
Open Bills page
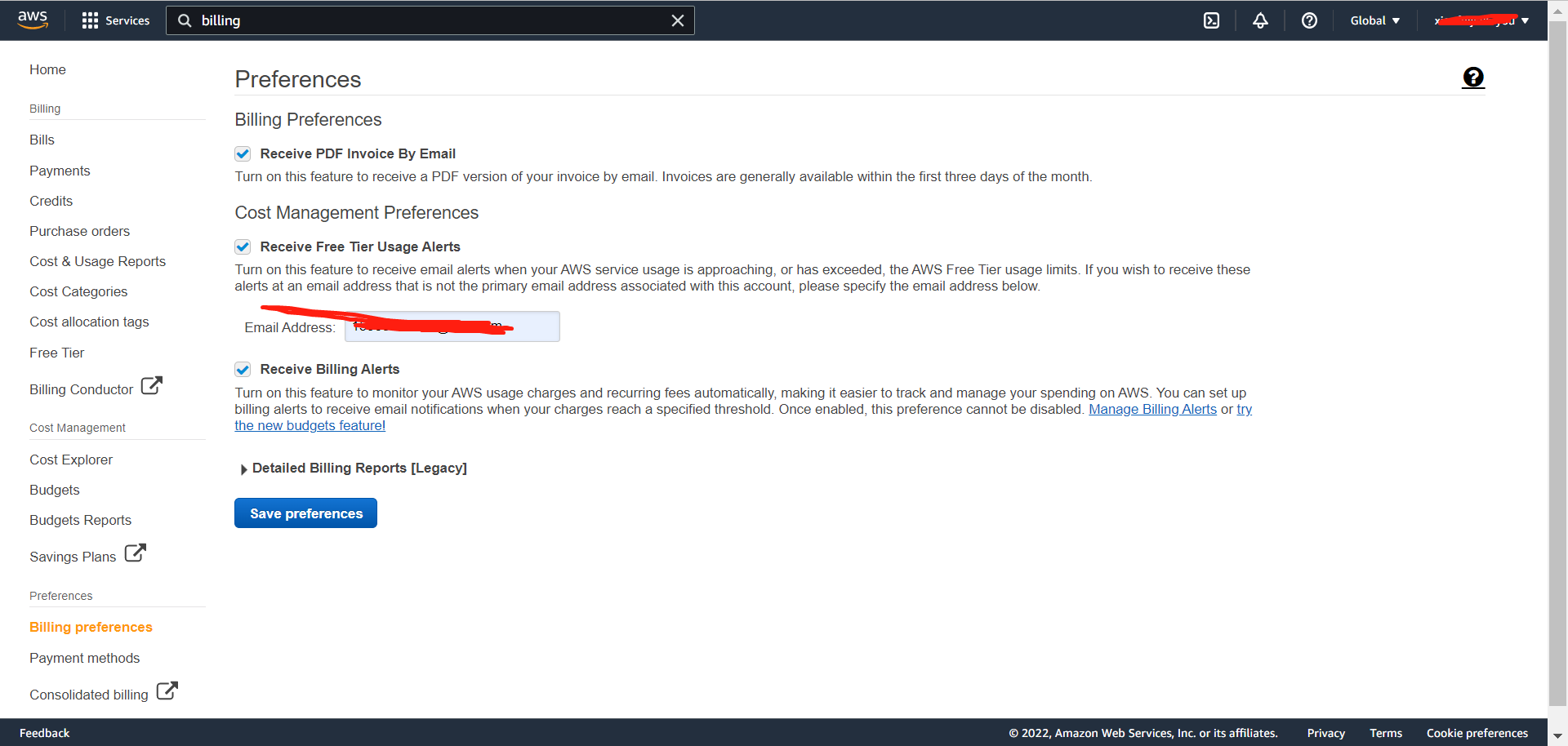click(42, 140)
